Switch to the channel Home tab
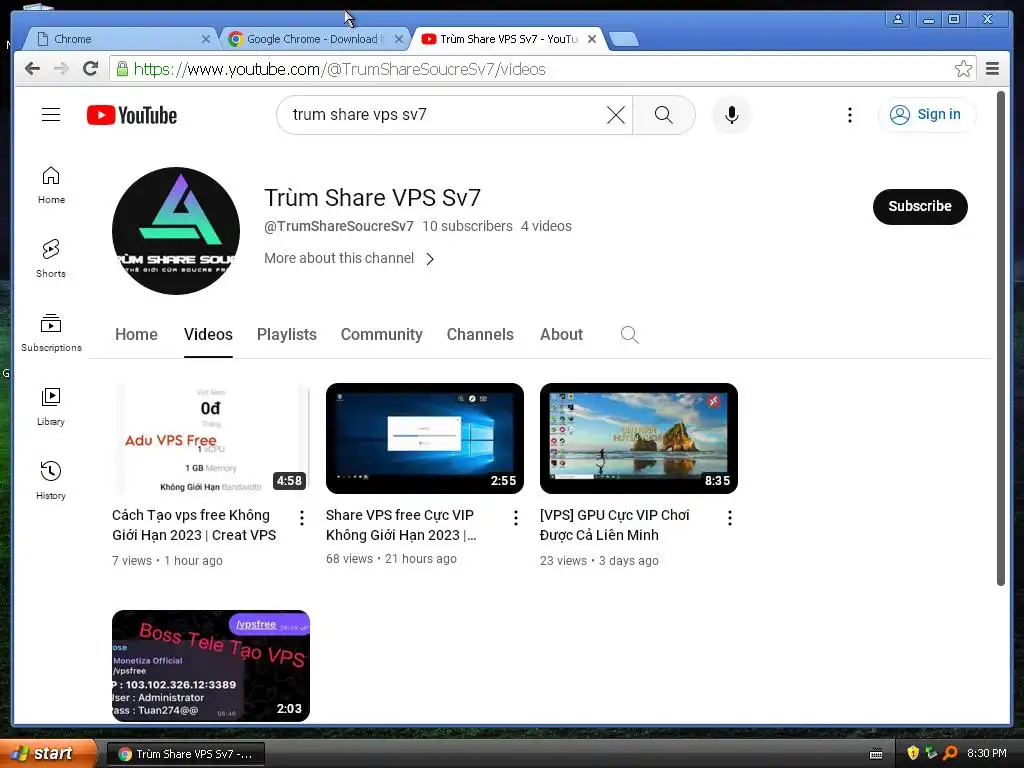The width and height of the screenshot is (1024, 768). [x=136, y=334]
